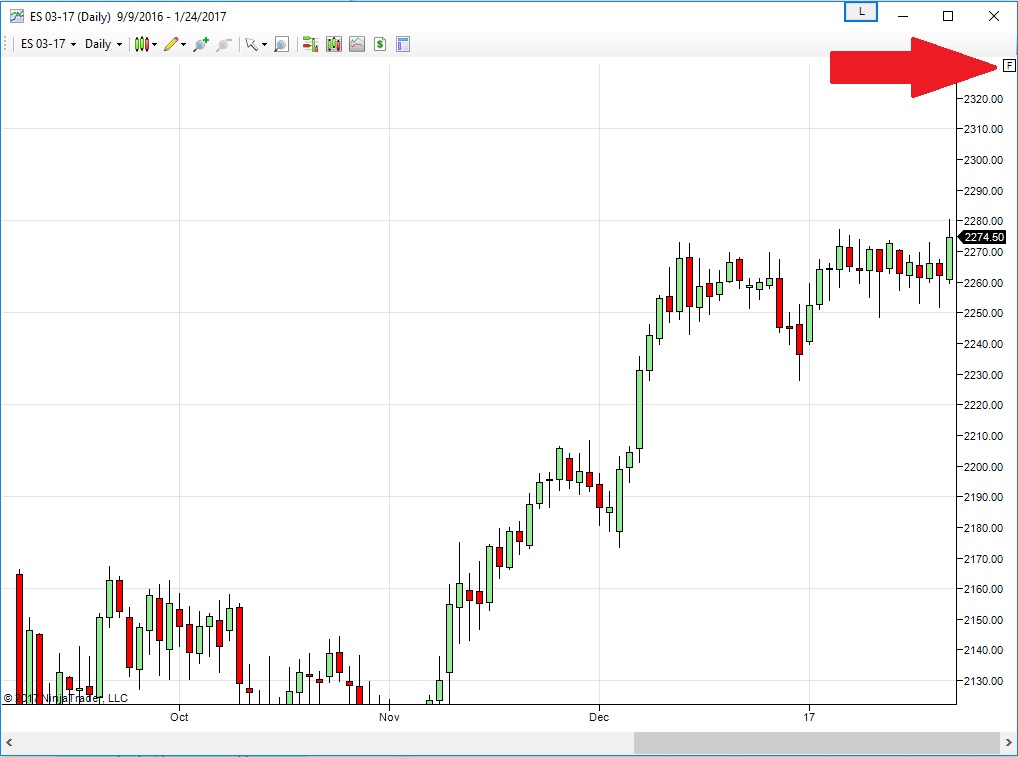Click the zoom in magnifier icon
Image resolution: width=1018 pixels, height=757 pixels.
coord(201,44)
